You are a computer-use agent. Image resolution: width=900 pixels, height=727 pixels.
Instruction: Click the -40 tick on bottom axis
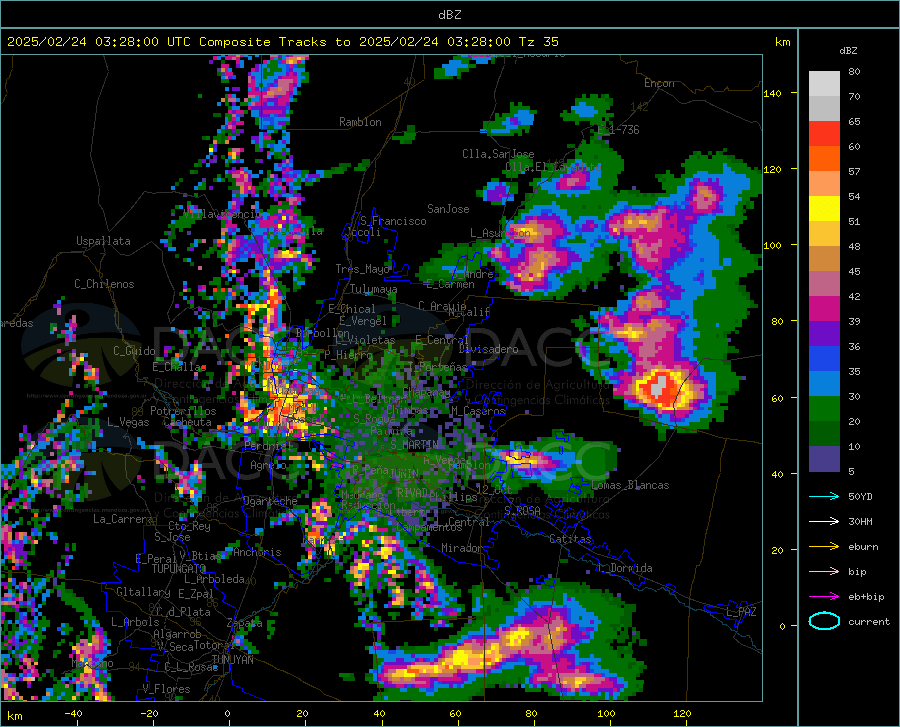coord(73,714)
